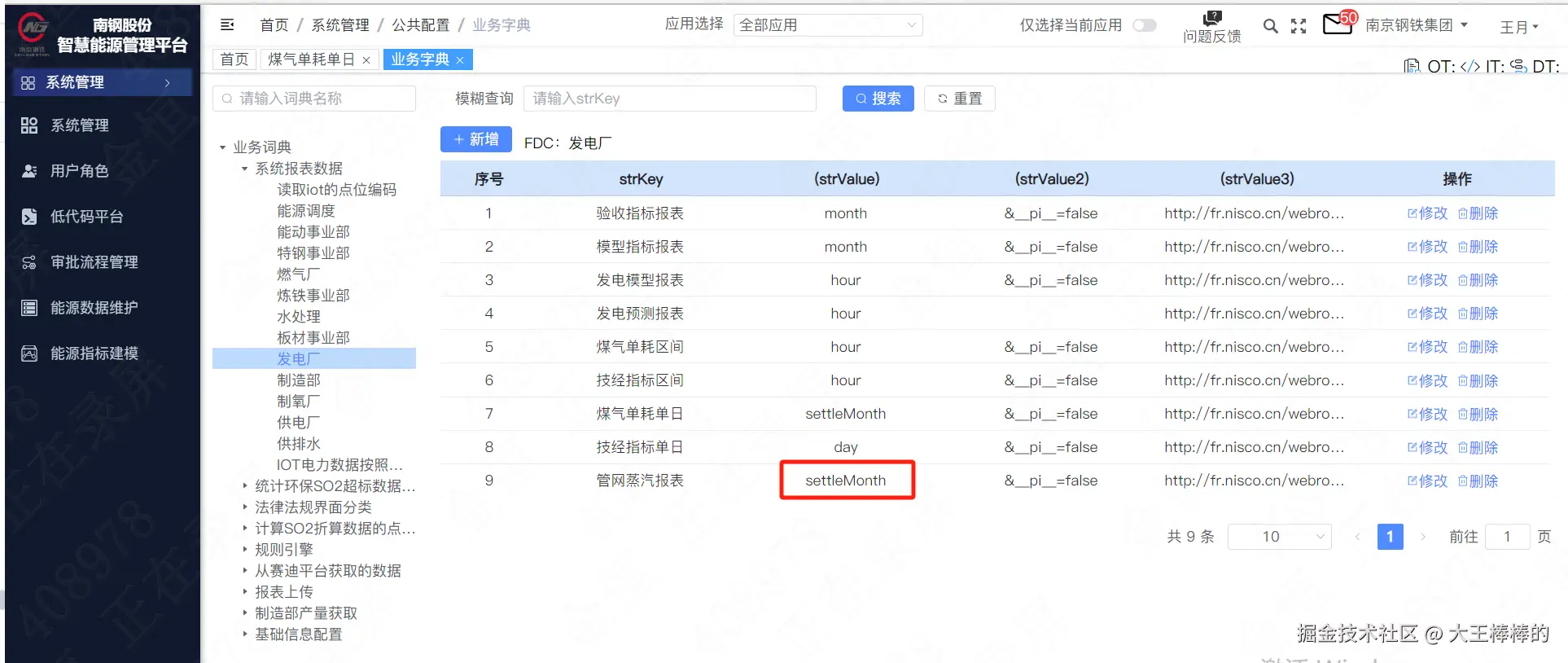Switch to the 煤气单耗单日 tab

click(311, 59)
